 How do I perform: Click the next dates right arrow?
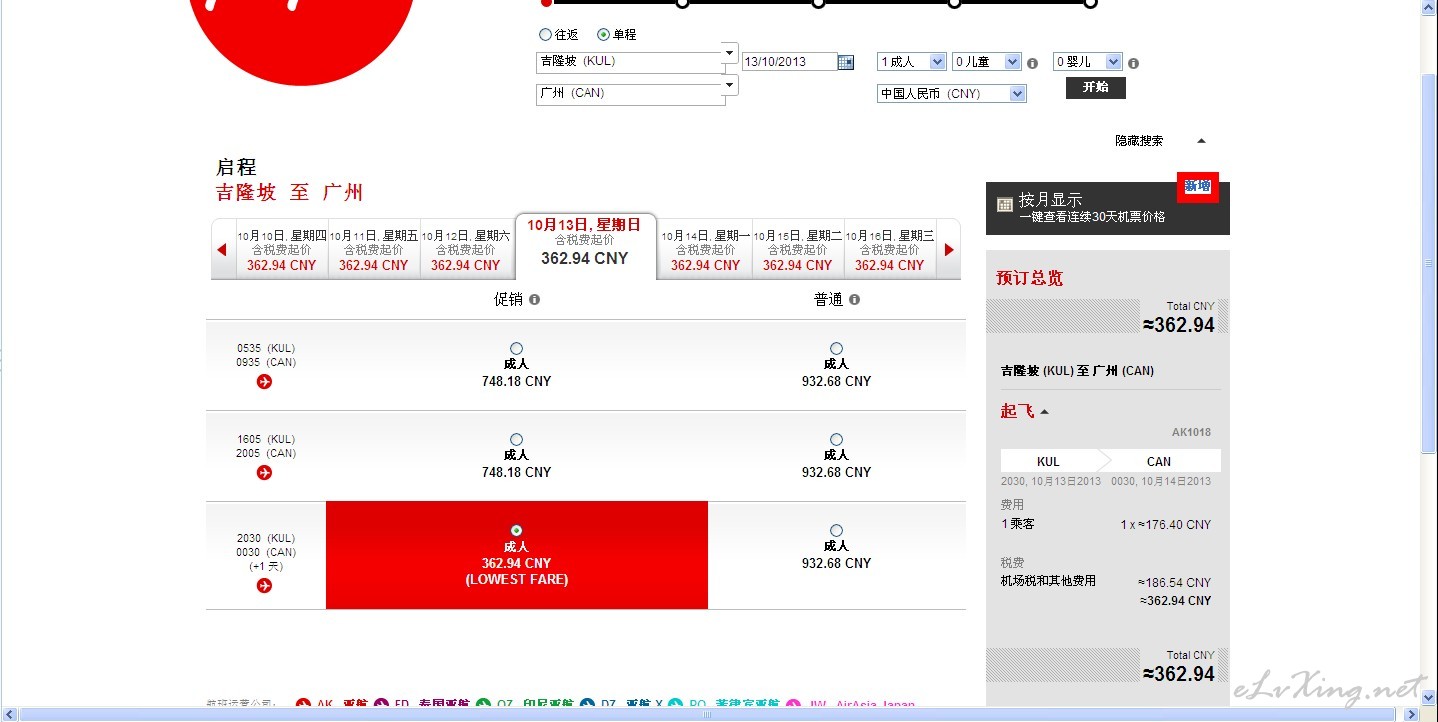[949, 250]
